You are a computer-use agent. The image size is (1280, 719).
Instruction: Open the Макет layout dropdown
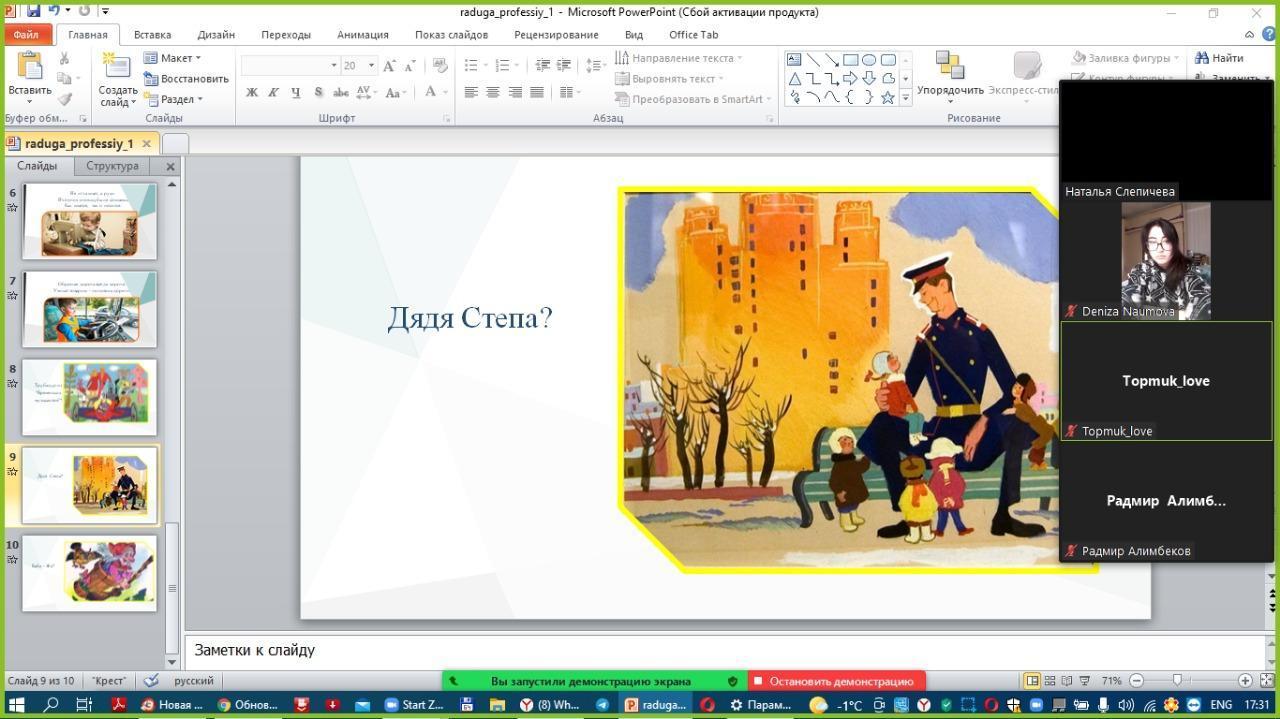point(173,58)
